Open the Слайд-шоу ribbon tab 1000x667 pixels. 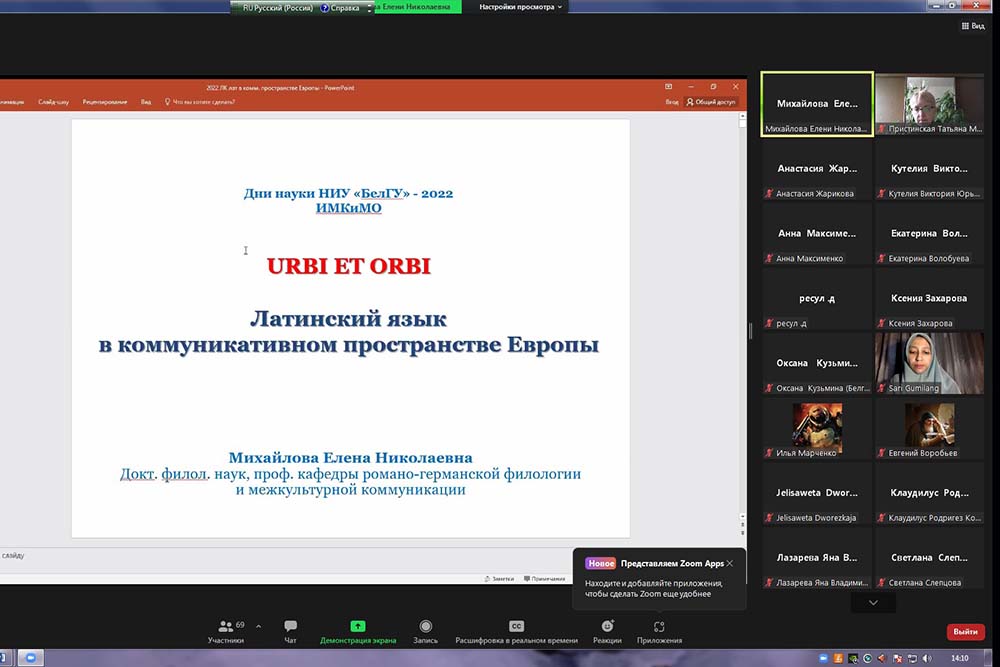pyautogui.click(x=53, y=101)
